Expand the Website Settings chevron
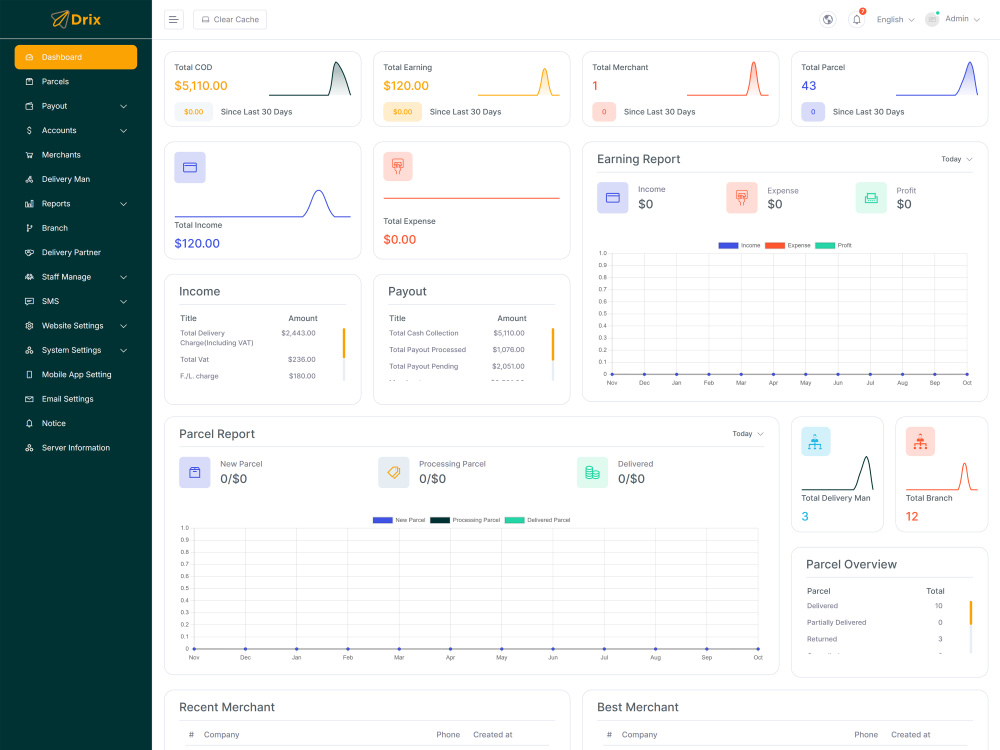 pyautogui.click(x=124, y=326)
